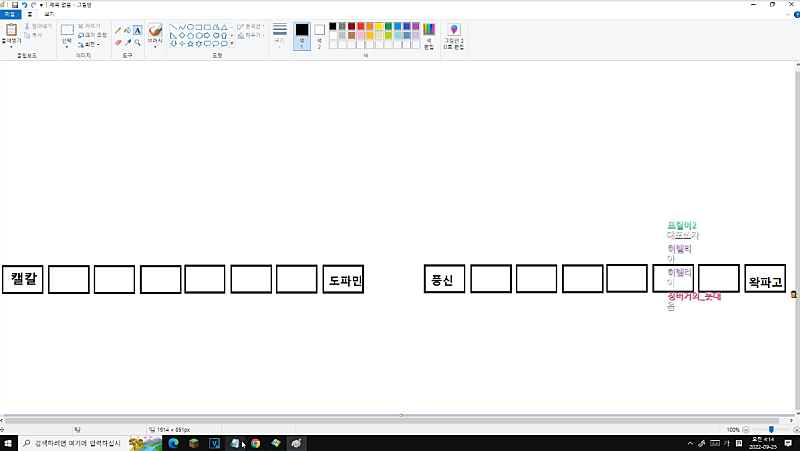Click the Paste clipboard icon
Image resolution: width=800 pixels, height=451 pixels.
point(11,30)
